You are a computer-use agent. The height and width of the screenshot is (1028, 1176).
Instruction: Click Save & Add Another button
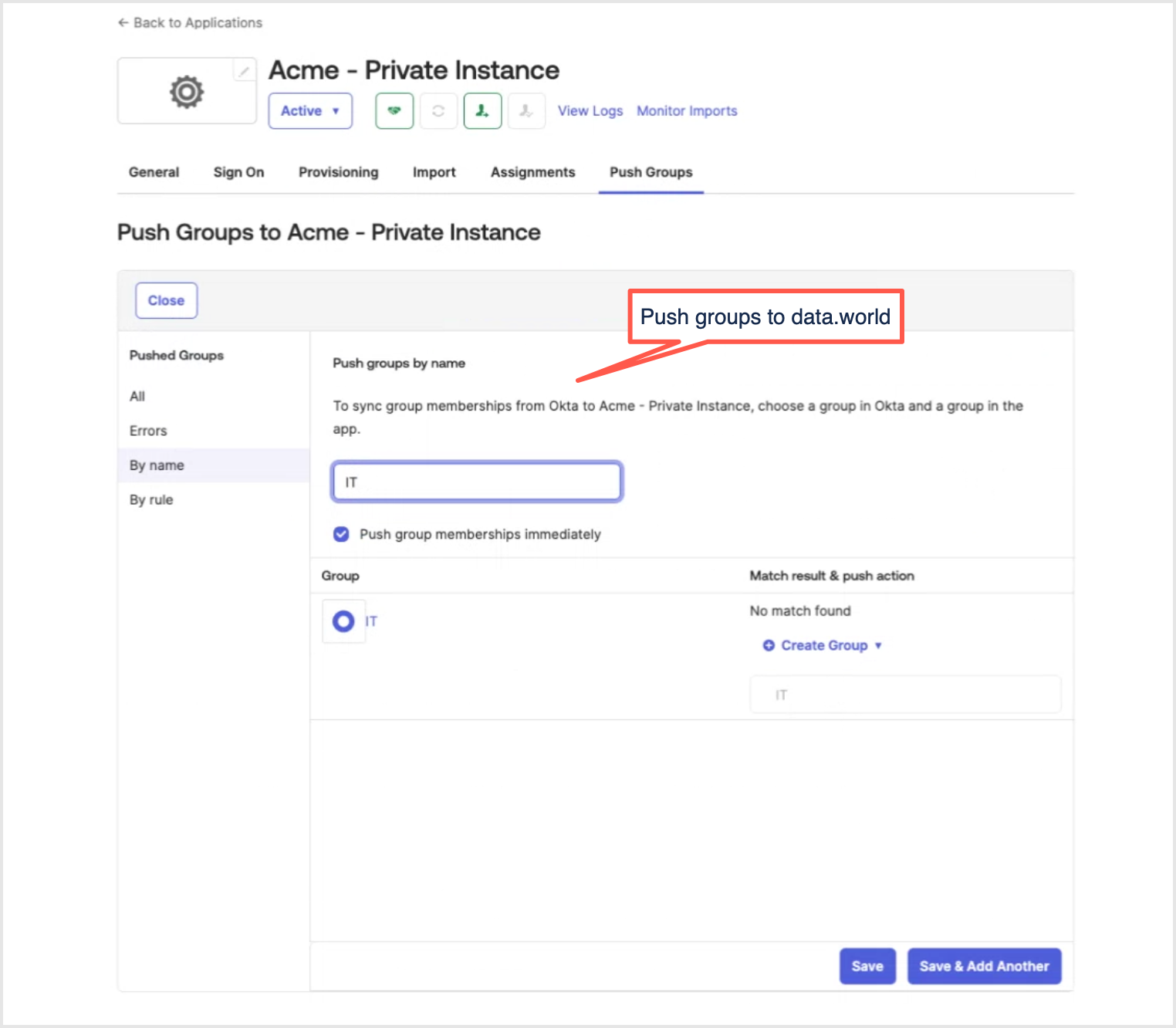(x=985, y=966)
